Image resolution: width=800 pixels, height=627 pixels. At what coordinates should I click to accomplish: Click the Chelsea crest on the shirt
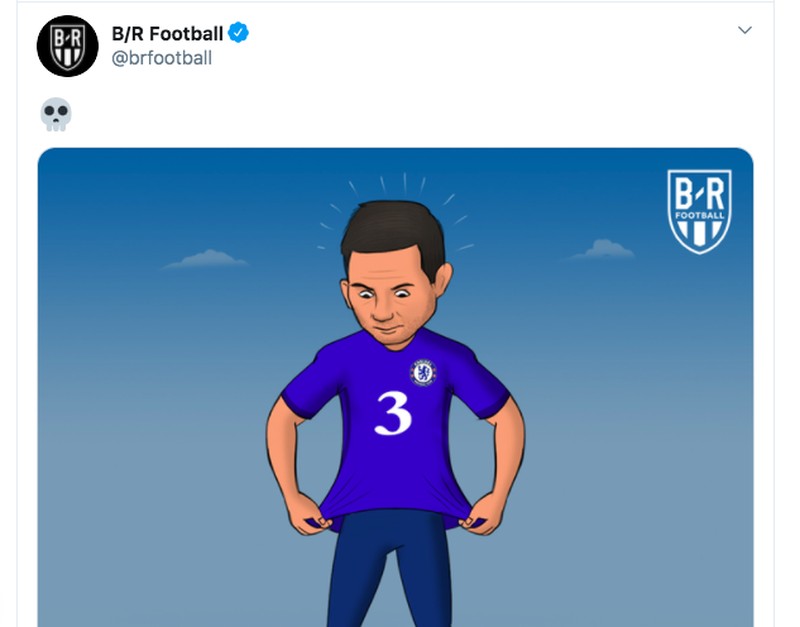423,372
